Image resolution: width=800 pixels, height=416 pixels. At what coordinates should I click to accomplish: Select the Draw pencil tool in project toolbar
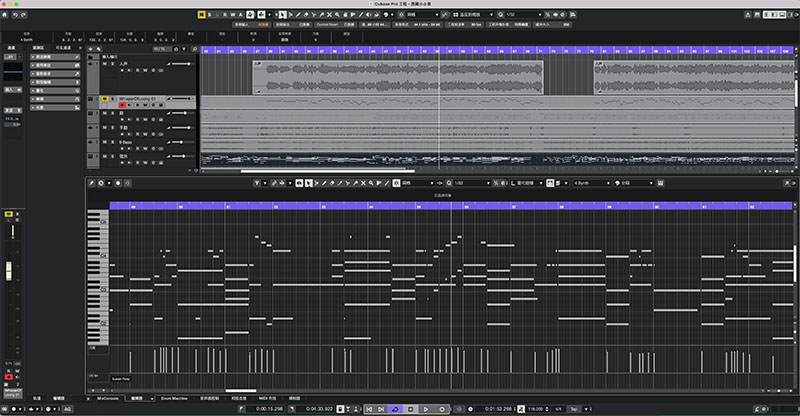[298, 15]
